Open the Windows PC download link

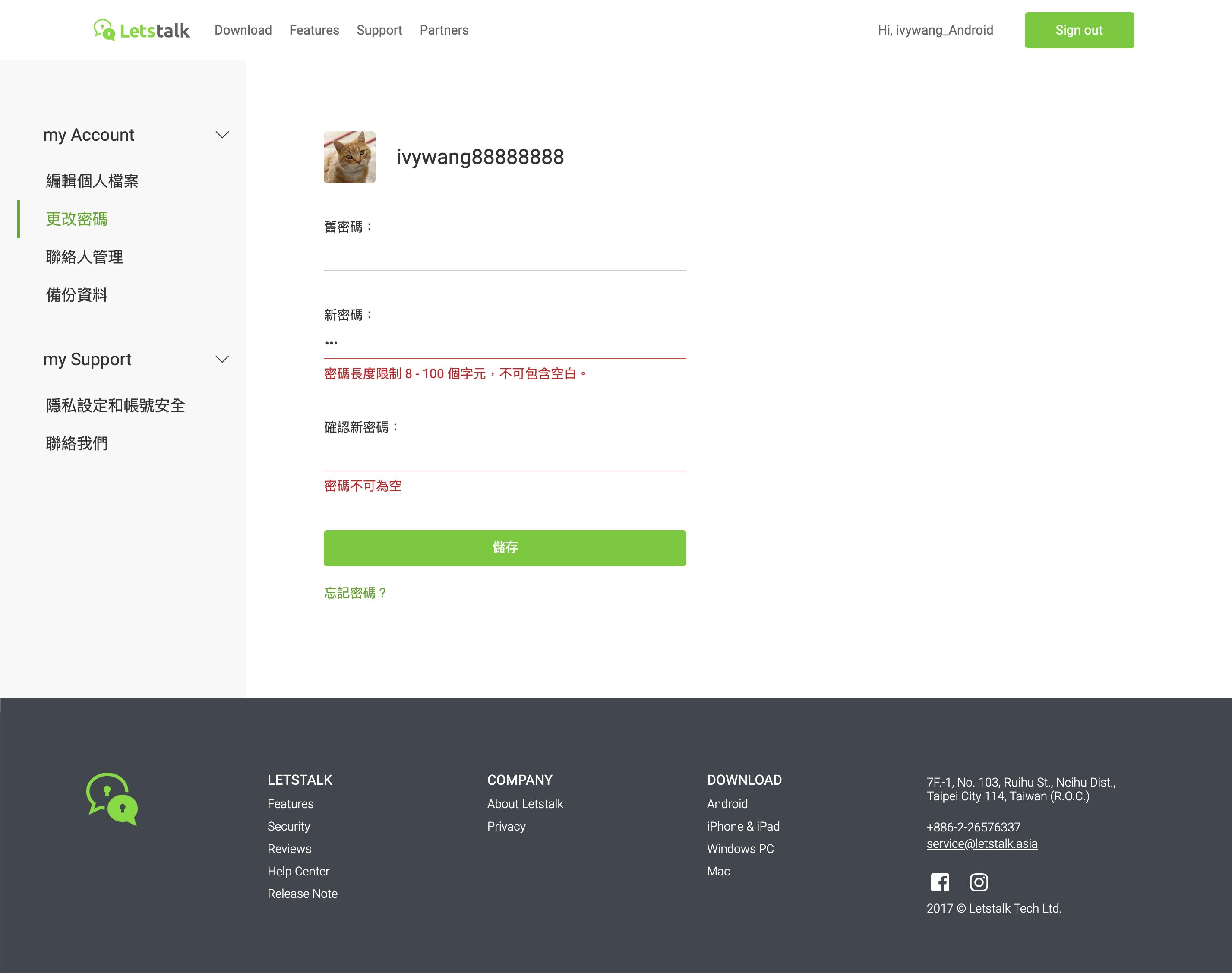pos(740,849)
